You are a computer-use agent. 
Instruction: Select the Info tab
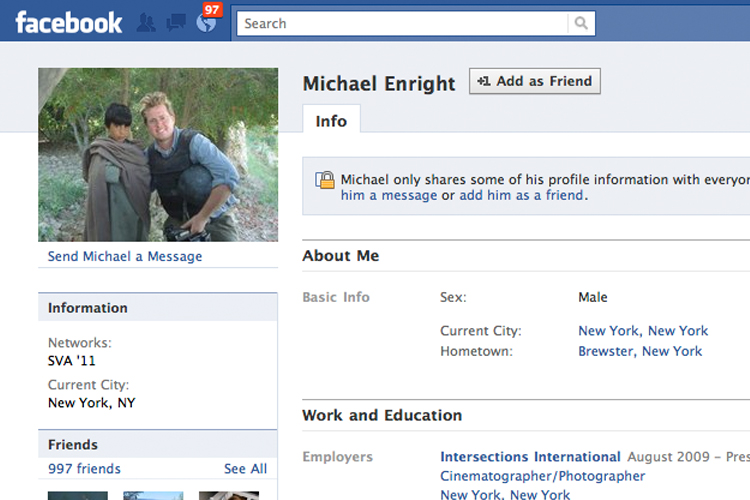click(331, 121)
